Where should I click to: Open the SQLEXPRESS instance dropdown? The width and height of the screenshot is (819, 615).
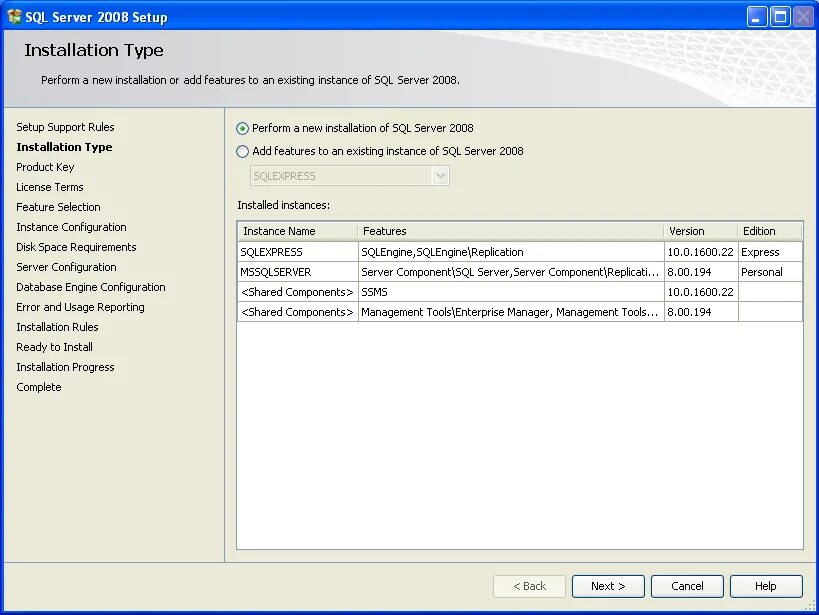point(440,176)
